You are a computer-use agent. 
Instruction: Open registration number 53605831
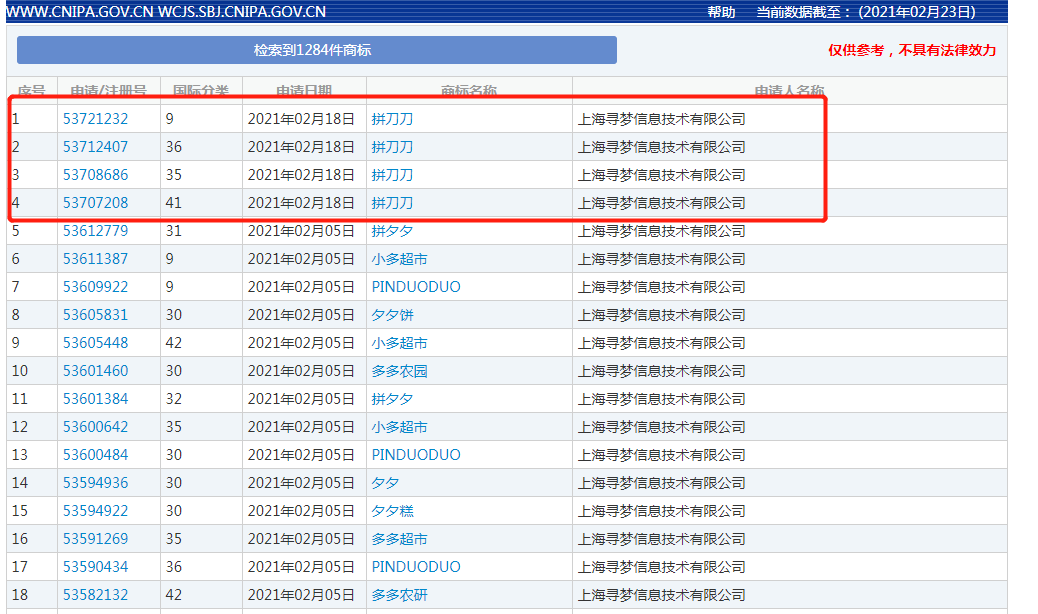tap(95, 315)
